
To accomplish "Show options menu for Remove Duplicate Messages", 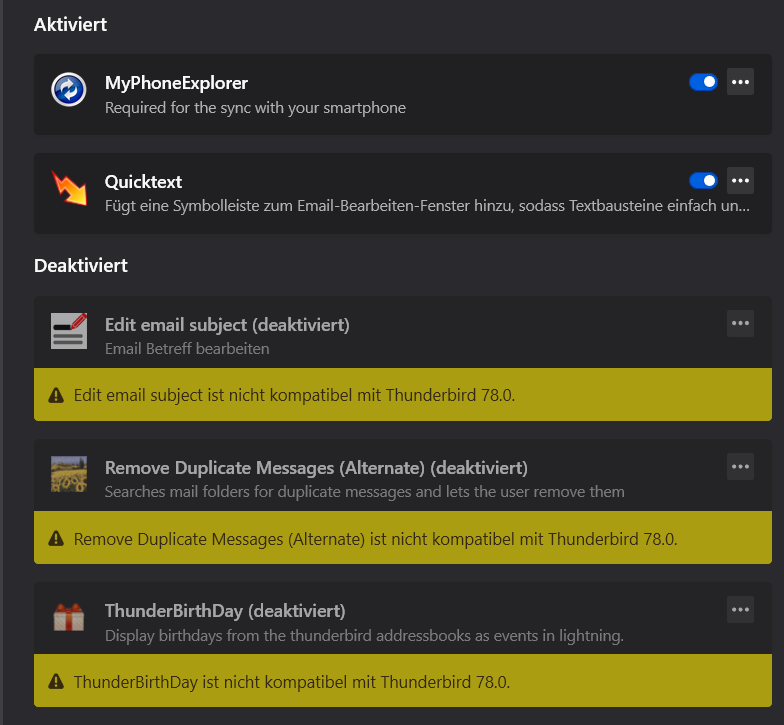I will coord(740,466).
